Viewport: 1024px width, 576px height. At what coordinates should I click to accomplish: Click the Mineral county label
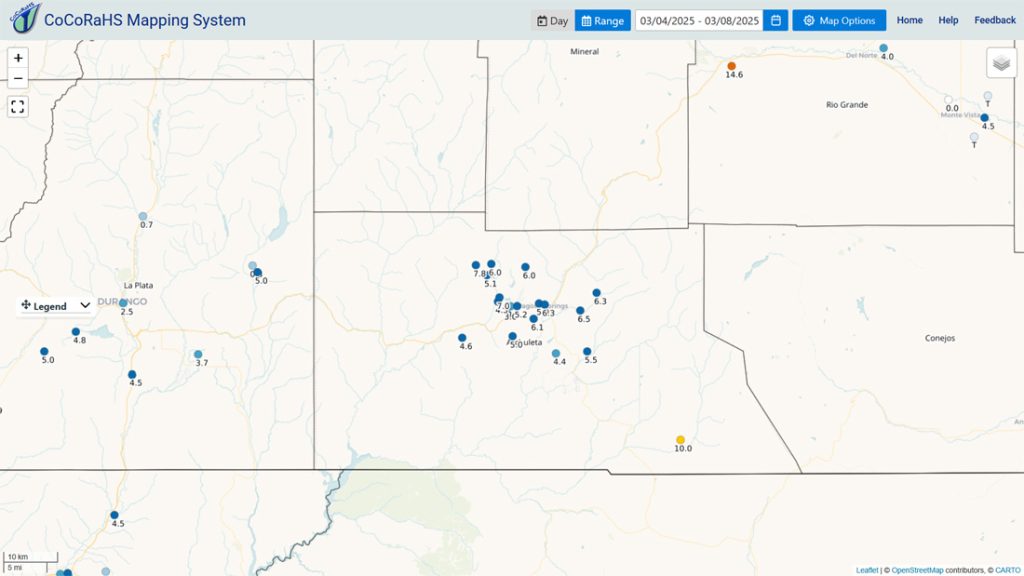pos(584,52)
